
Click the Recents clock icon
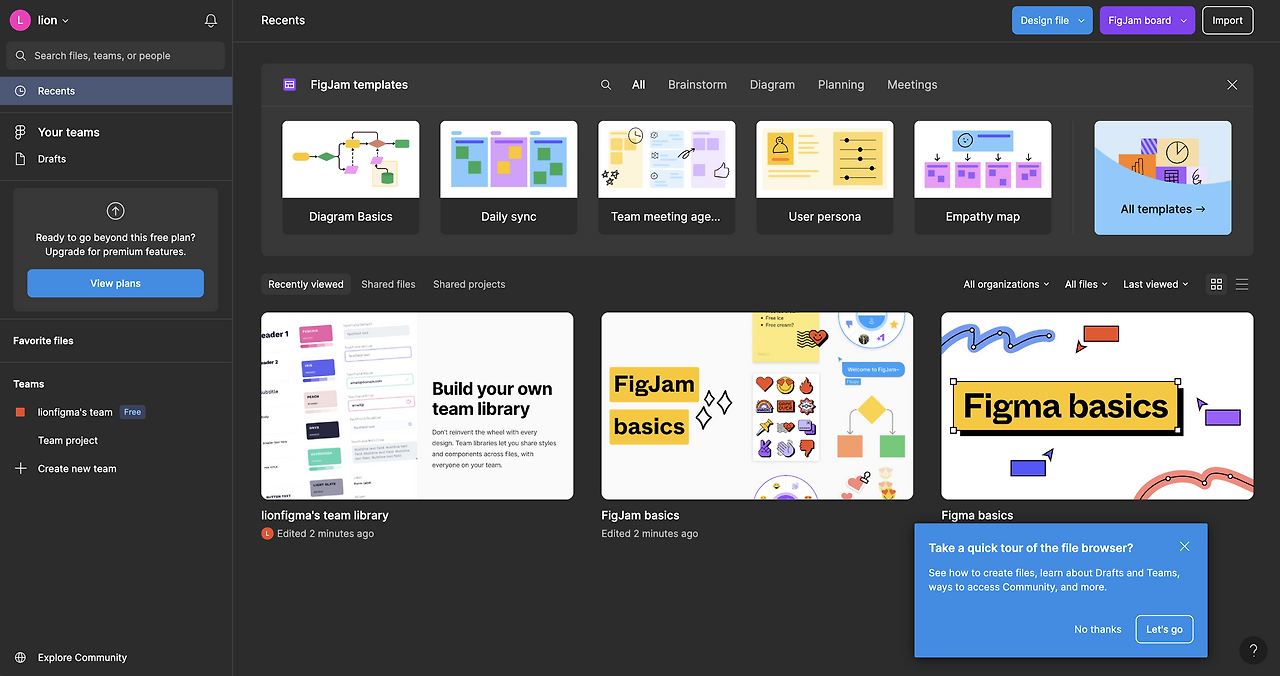[20, 91]
